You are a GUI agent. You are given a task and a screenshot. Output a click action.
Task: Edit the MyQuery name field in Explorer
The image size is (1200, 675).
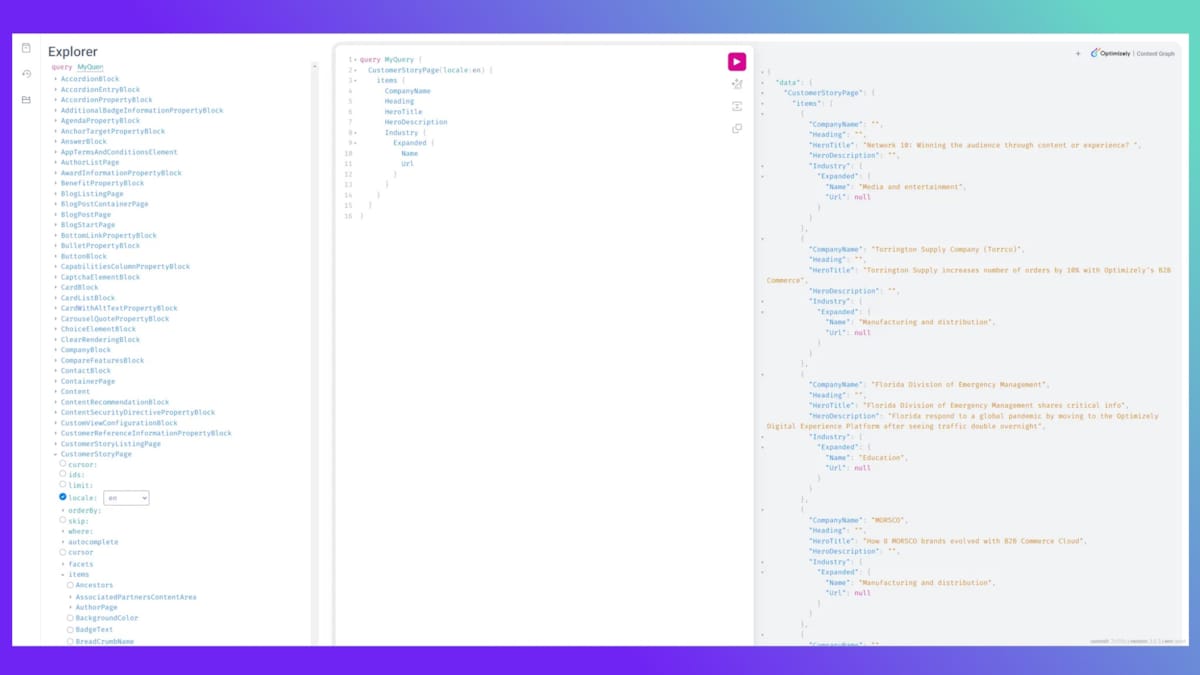point(90,67)
